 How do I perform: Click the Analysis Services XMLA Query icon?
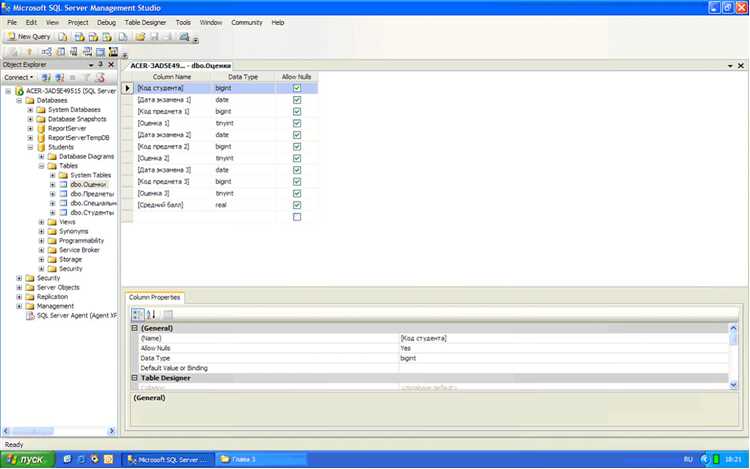click(107, 37)
